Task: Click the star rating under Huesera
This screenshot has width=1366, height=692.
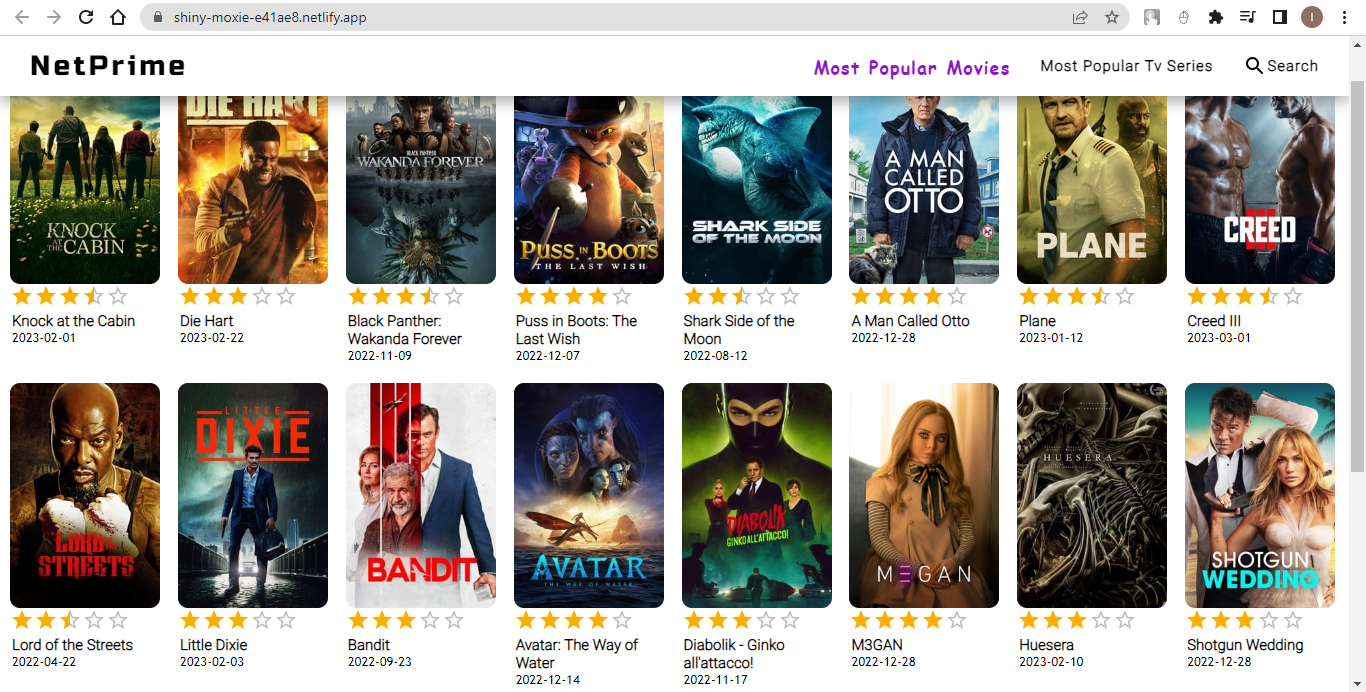Action: 1077,621
